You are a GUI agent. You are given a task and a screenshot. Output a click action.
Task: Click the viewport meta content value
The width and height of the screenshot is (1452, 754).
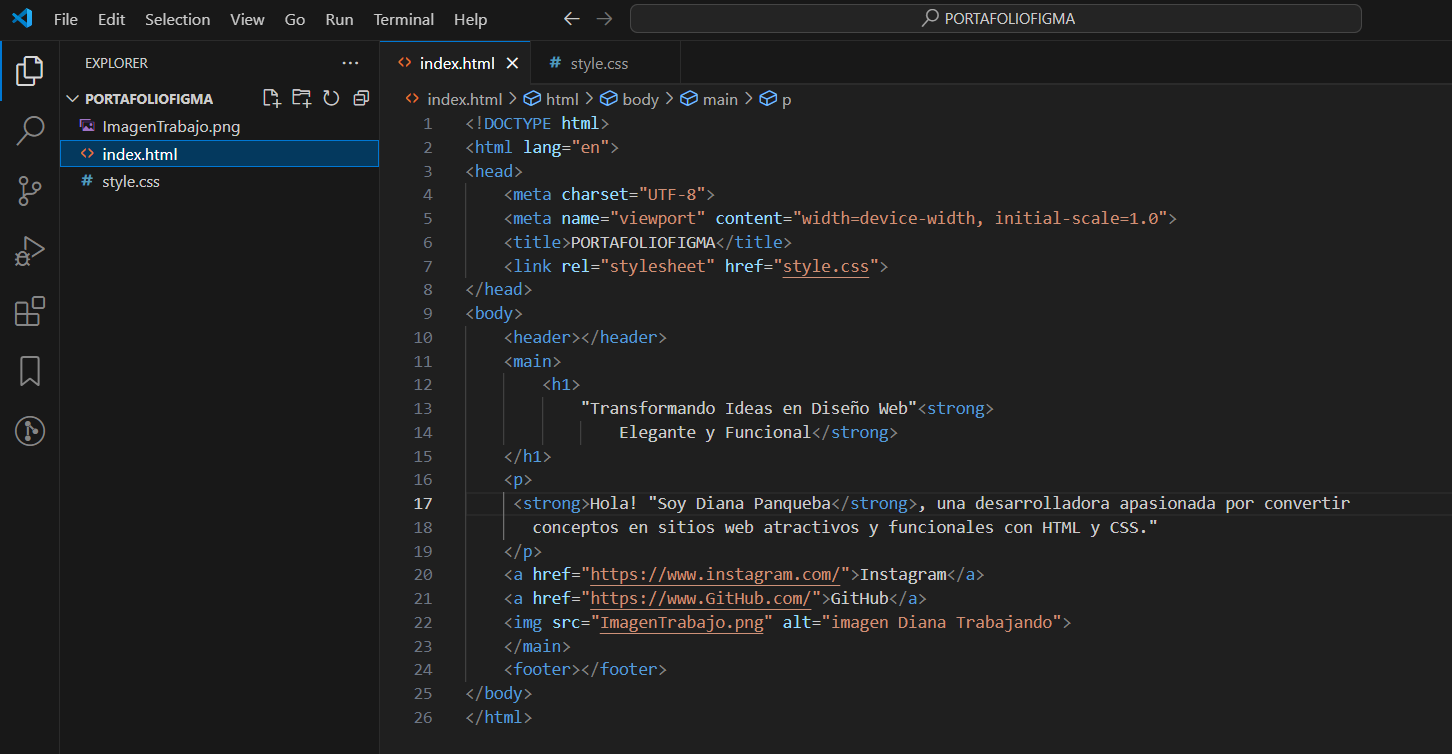tap(981, 218)
